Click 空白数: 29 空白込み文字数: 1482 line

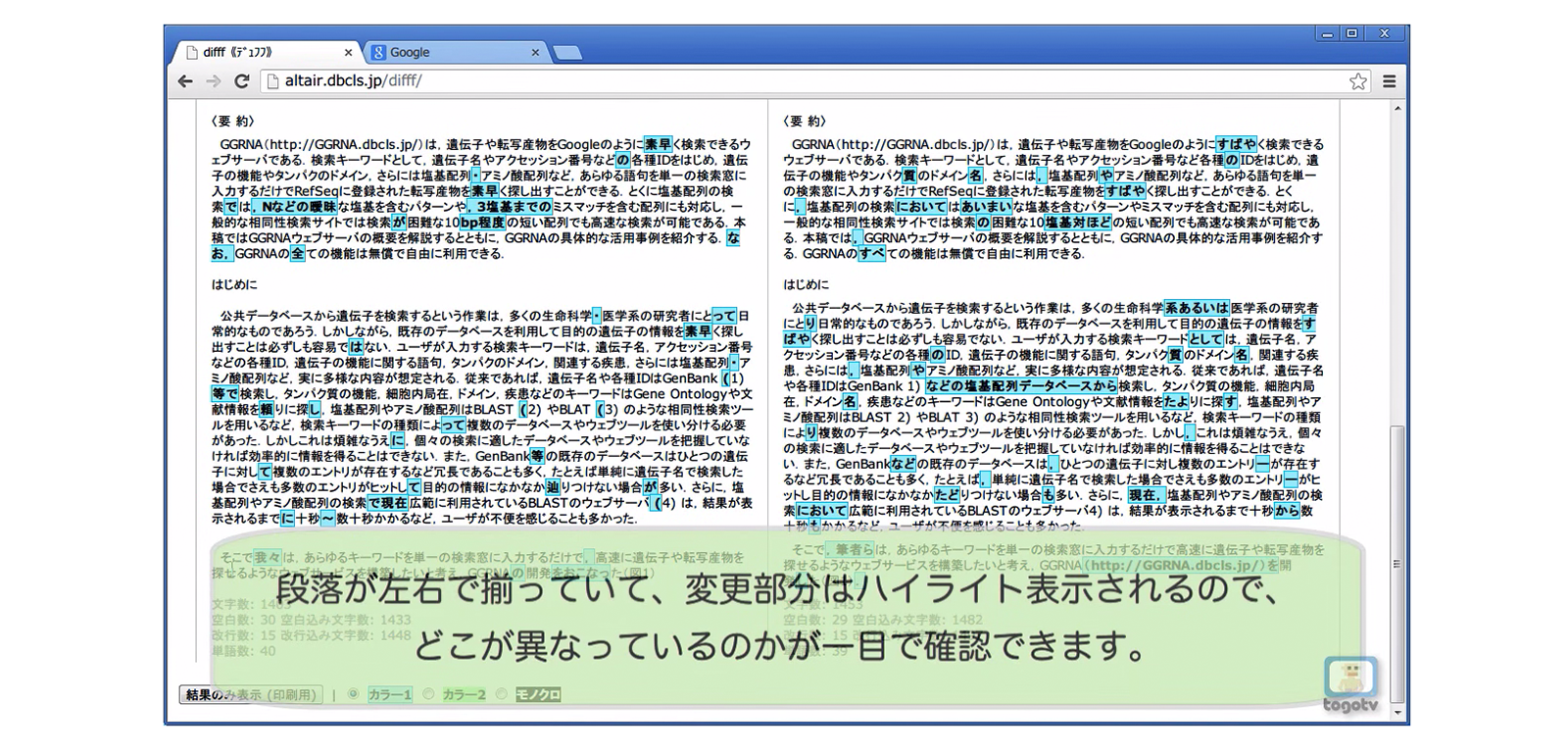(882, 620)
